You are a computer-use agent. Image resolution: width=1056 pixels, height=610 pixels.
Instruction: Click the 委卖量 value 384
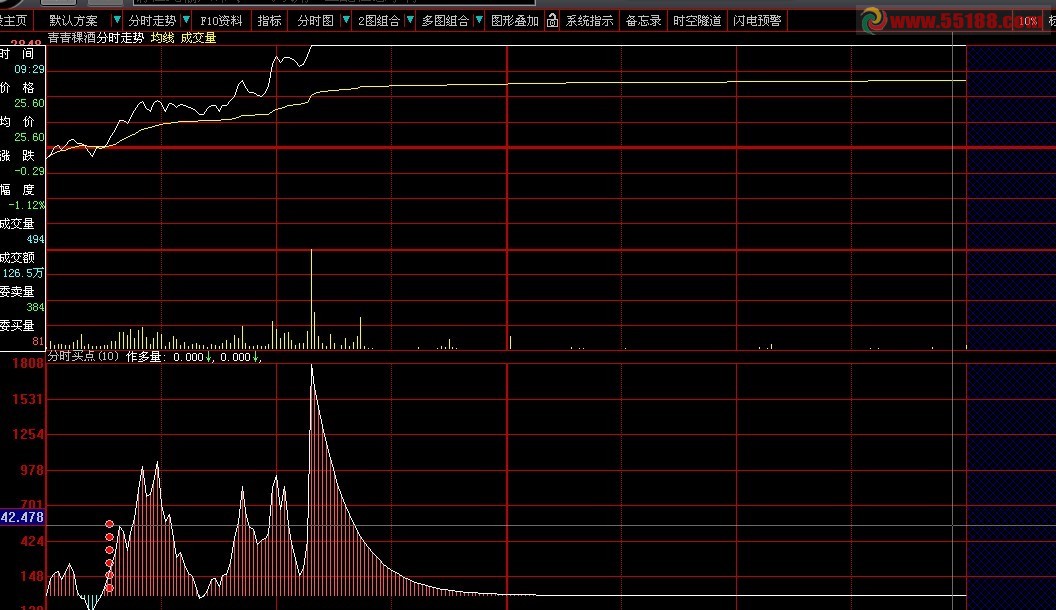(35, 307)
